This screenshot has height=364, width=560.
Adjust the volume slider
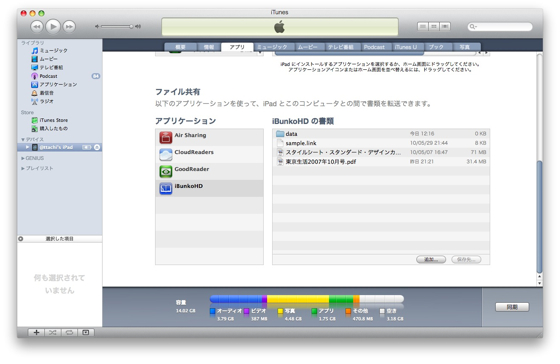coord(117,26)
